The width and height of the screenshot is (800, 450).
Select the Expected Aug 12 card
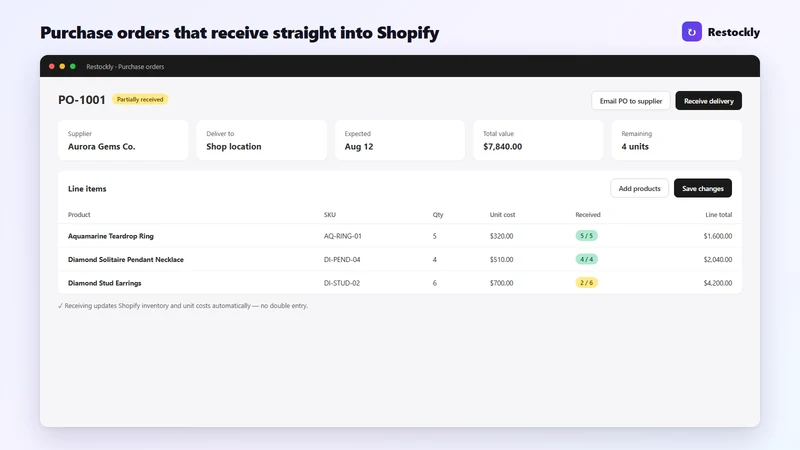pos(399,140)
